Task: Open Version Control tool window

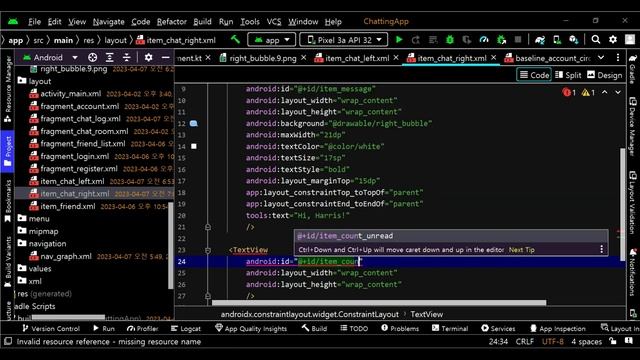Action: point(51,329)
